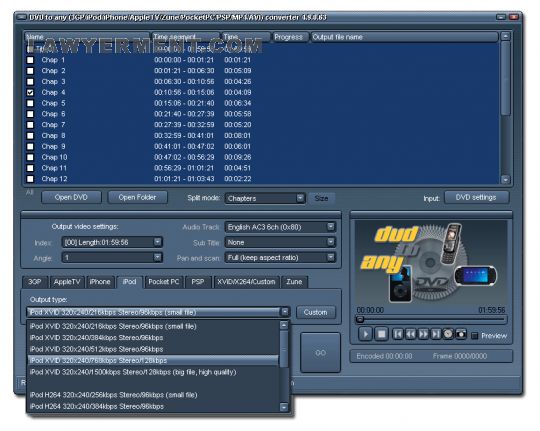Viewport: 540px width, 431px height.
Task: Click the chapter list scroll-down arrow
Action: (505, 179)
